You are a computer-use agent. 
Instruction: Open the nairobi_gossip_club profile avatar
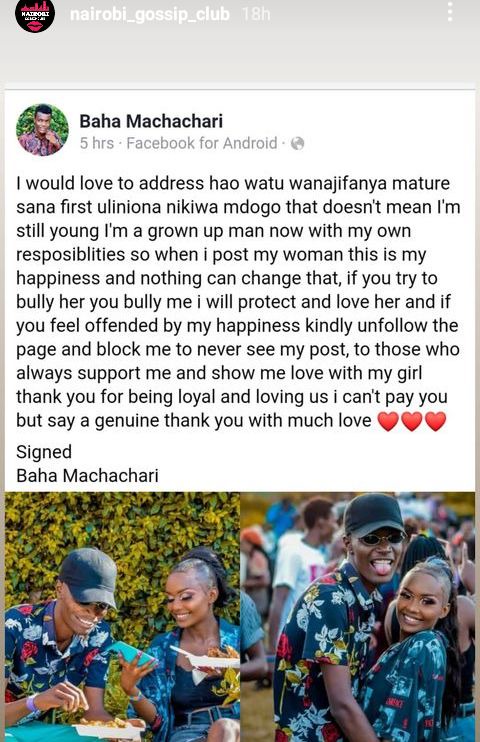point(35,16)
